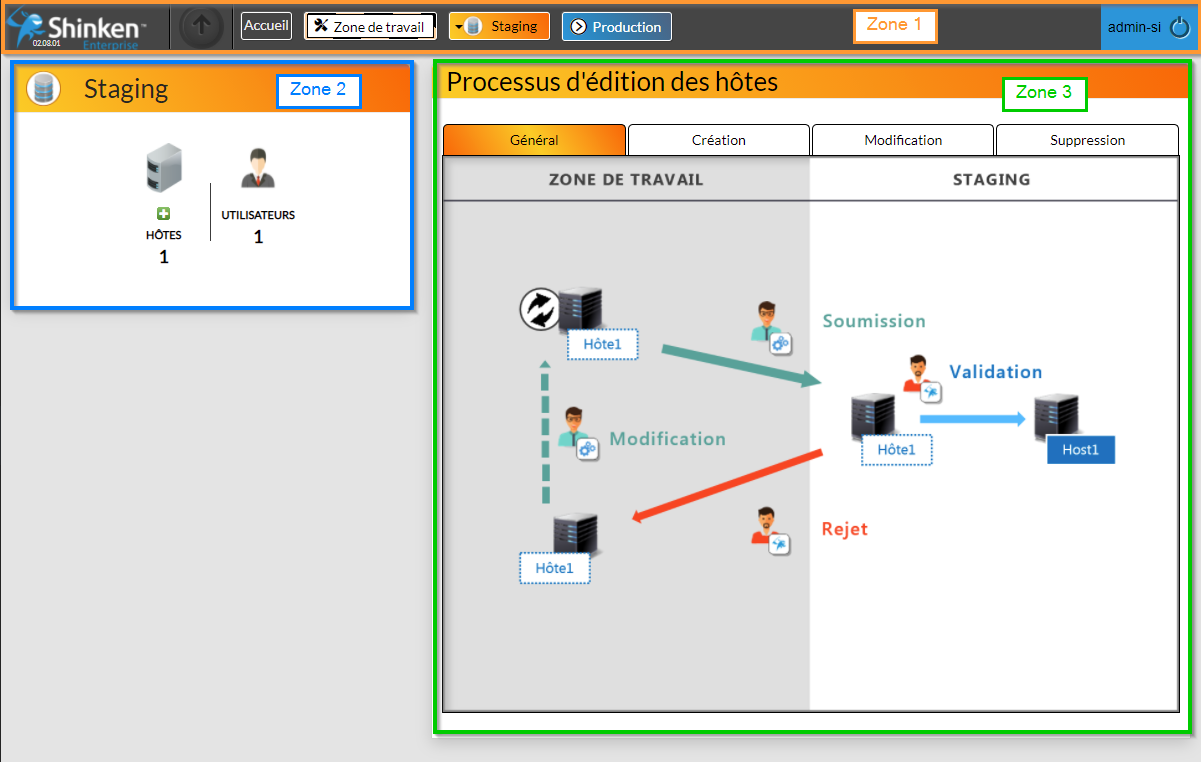The height and width of the screenshot is (762, 1201).
Task: Open the Zone de travail menu
Action: 369,27
